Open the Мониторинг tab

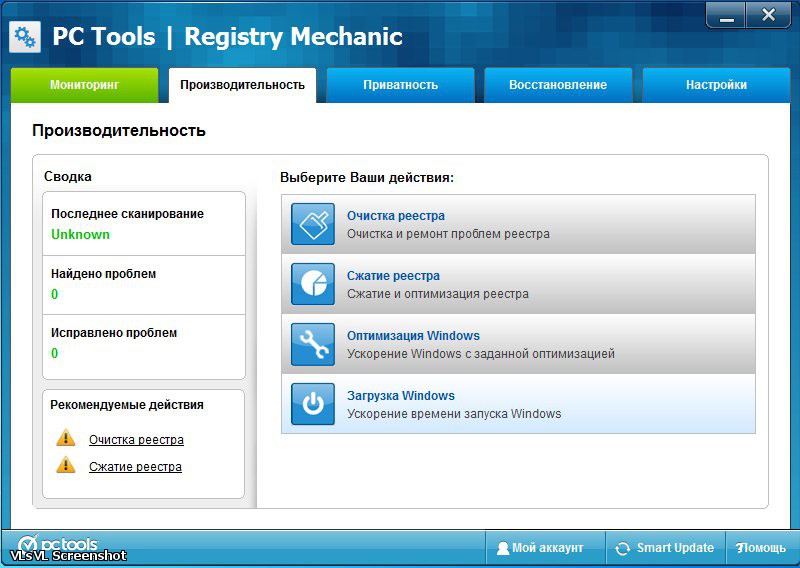(x=84, y=85)
